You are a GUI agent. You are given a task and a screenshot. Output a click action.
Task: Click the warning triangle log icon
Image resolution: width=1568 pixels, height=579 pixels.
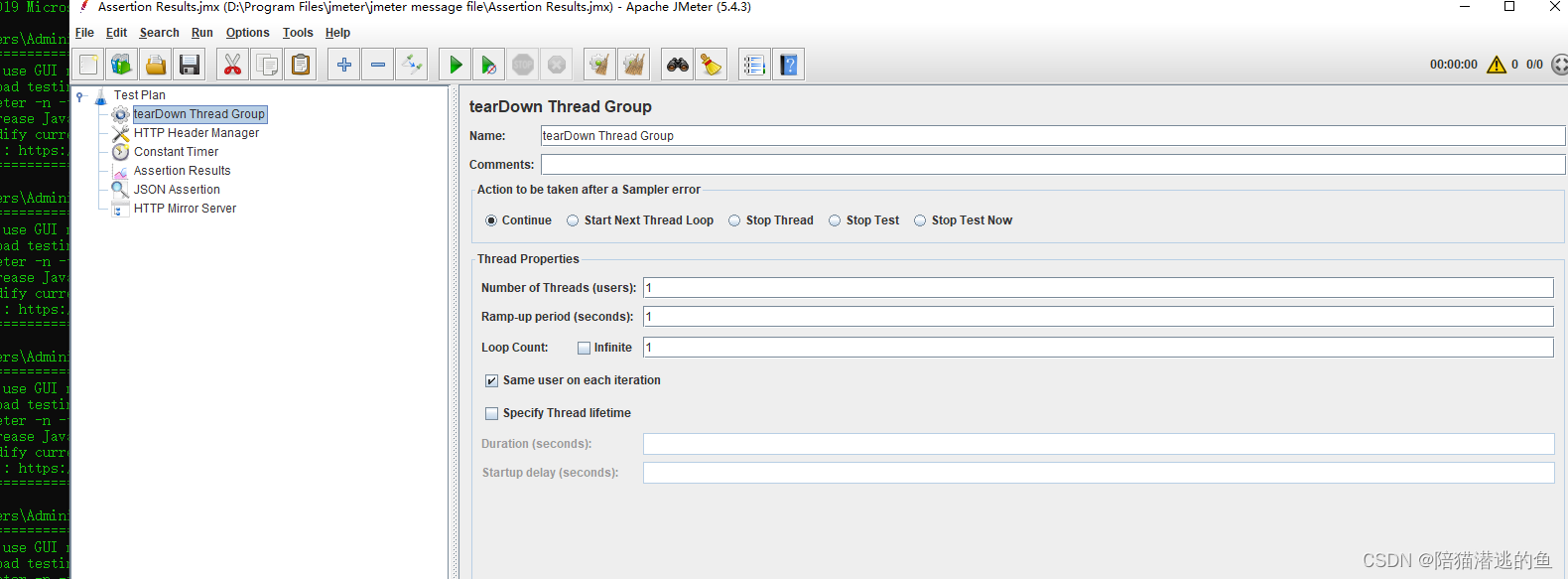(1497, 65)
